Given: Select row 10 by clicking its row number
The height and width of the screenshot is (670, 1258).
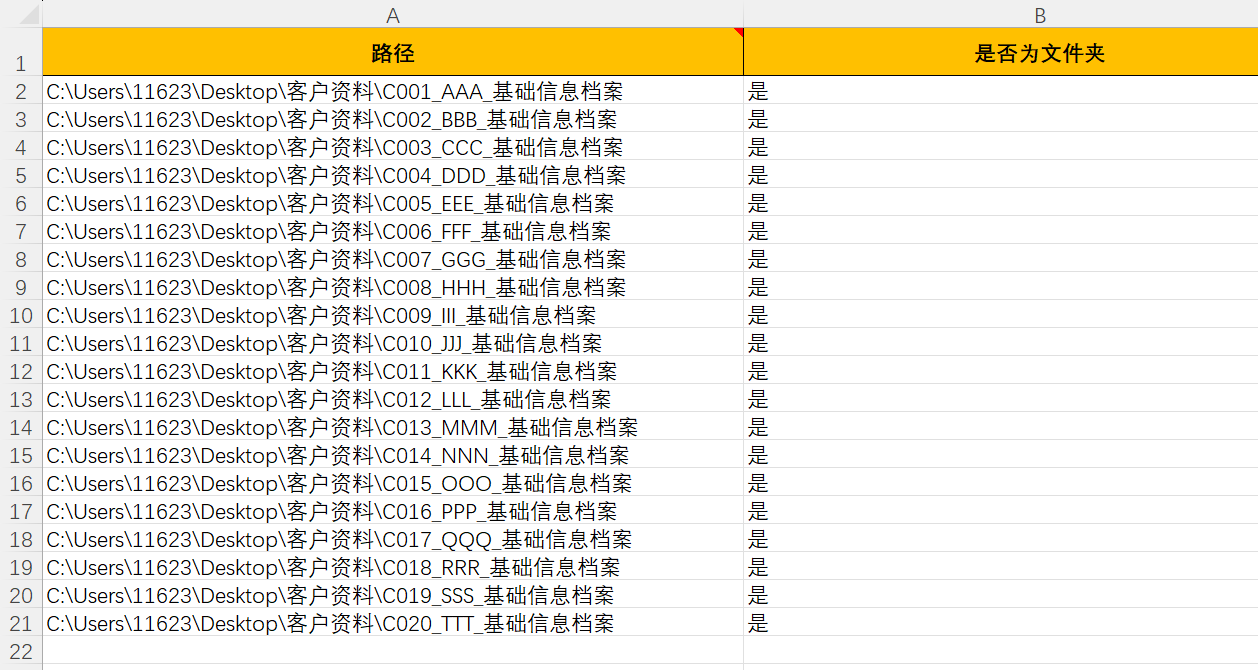Looking at the screenshot, I should coord(19,314).
